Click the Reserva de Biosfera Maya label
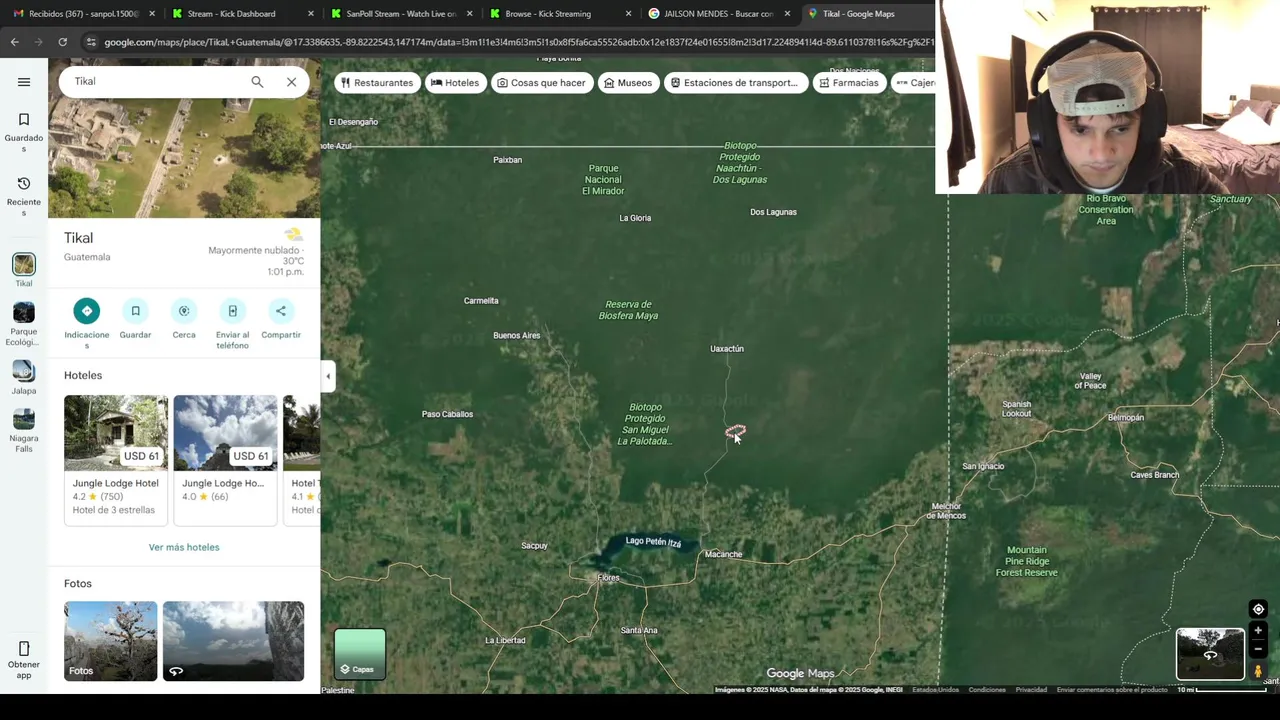Image resolution: width=1280 pixels, height=720 pixels. 628,310
